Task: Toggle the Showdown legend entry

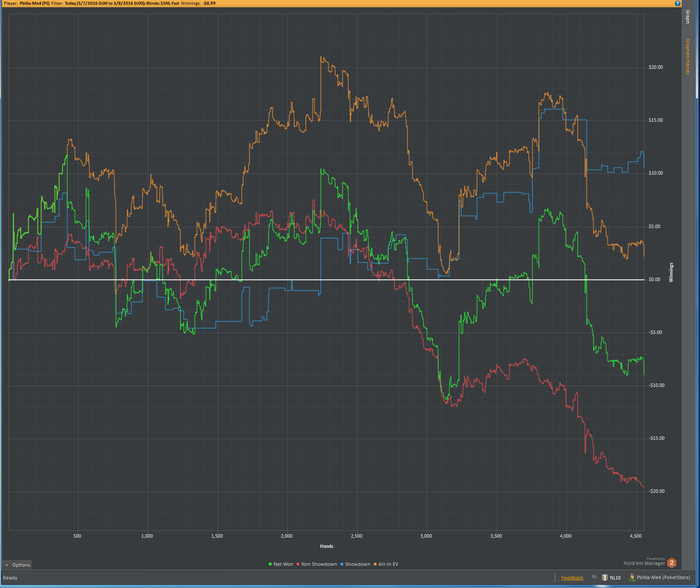Action: click(x=355, y=564)
